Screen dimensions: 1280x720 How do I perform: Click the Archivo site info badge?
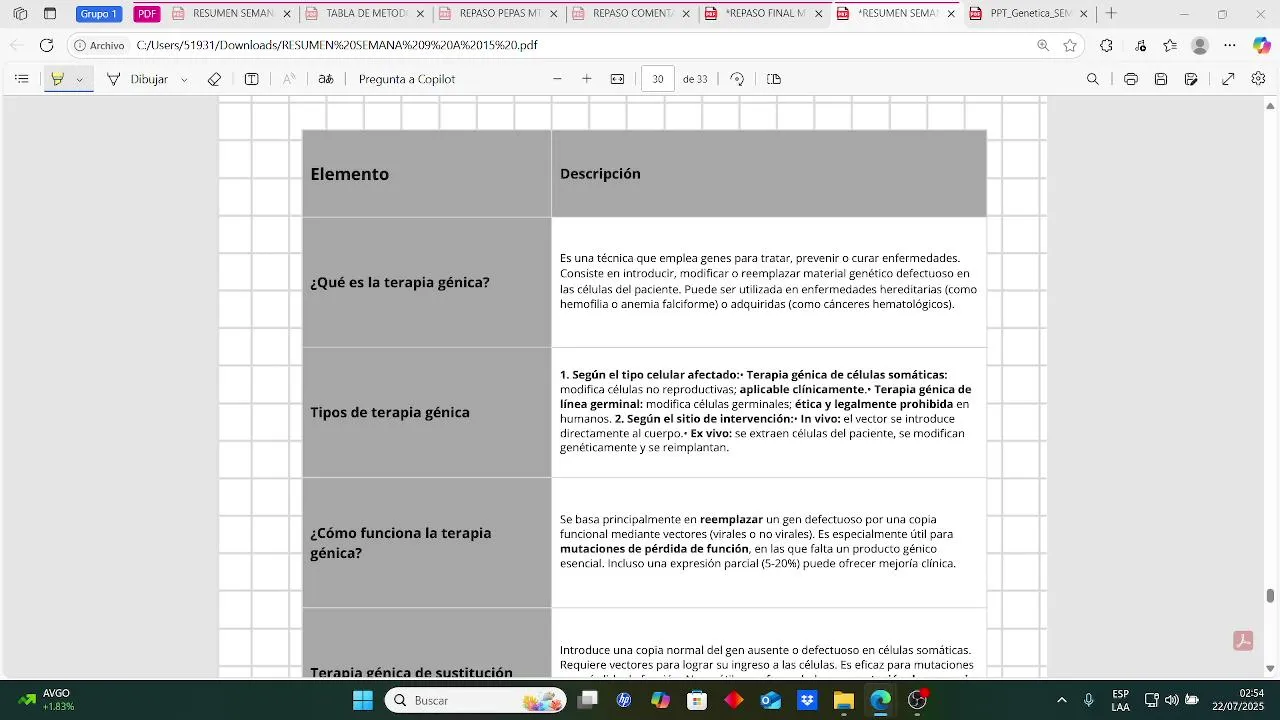coord(99,46)
